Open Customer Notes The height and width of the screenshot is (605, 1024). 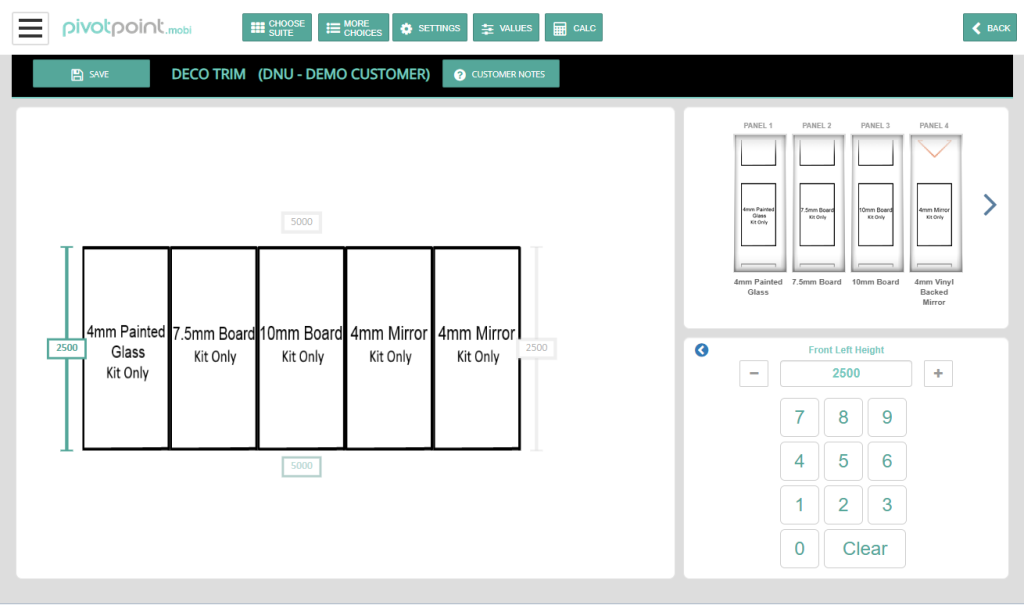click(500, 74)
